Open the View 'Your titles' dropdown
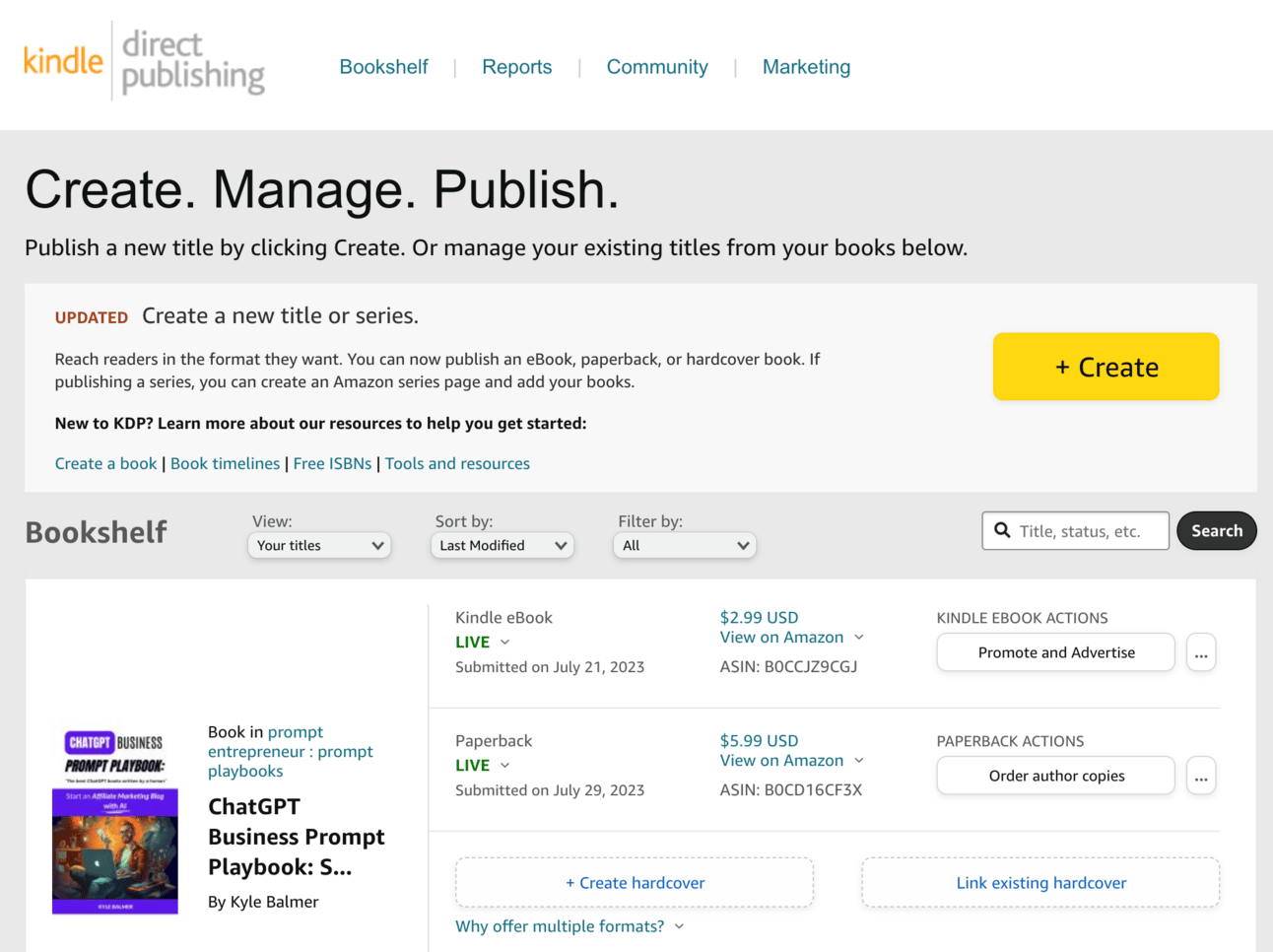This screenshot has width=1273, height=952. tap(319, 546)
